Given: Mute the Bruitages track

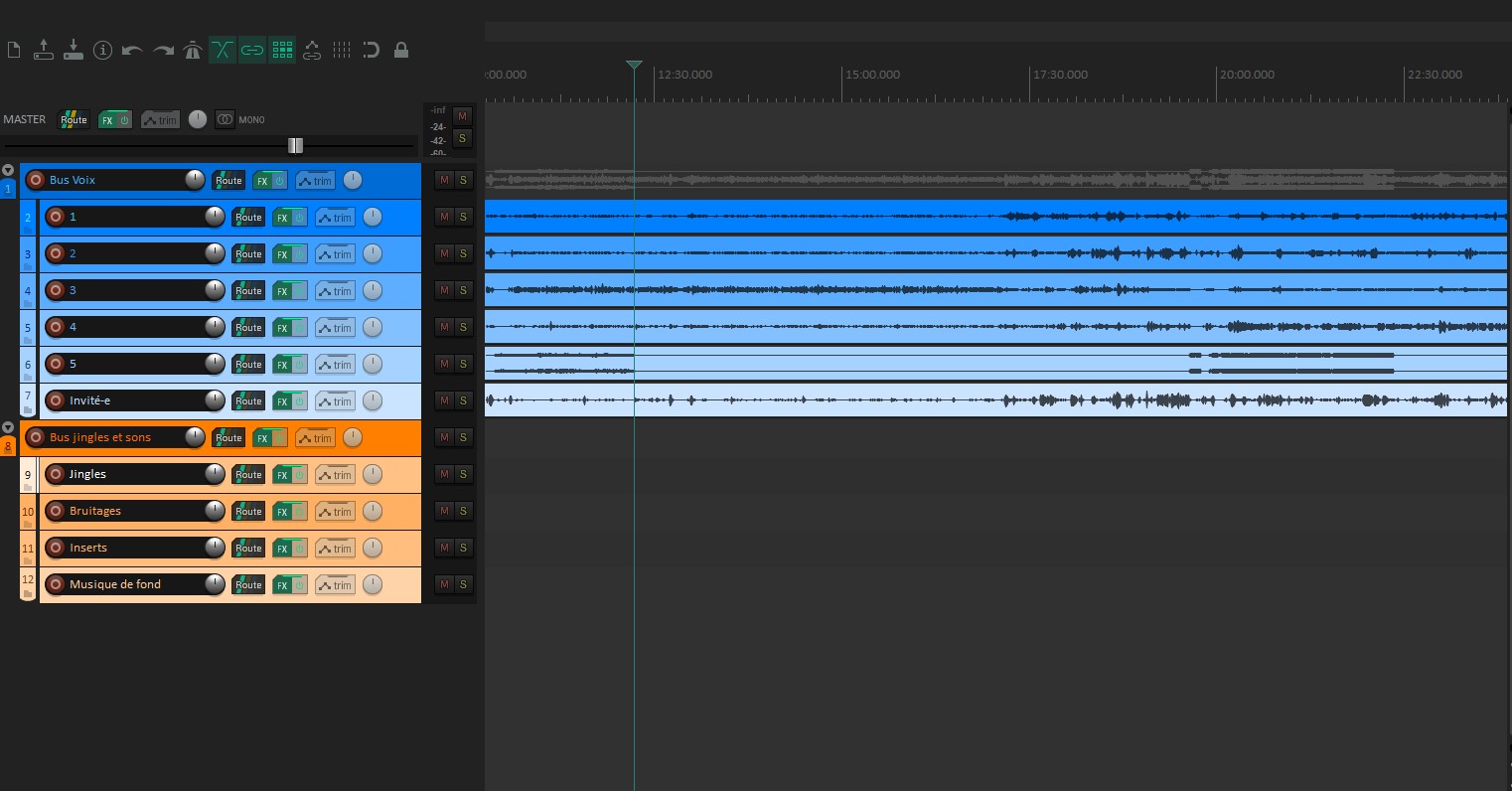Looking at the screenshot, I should [x=444, y=511].
